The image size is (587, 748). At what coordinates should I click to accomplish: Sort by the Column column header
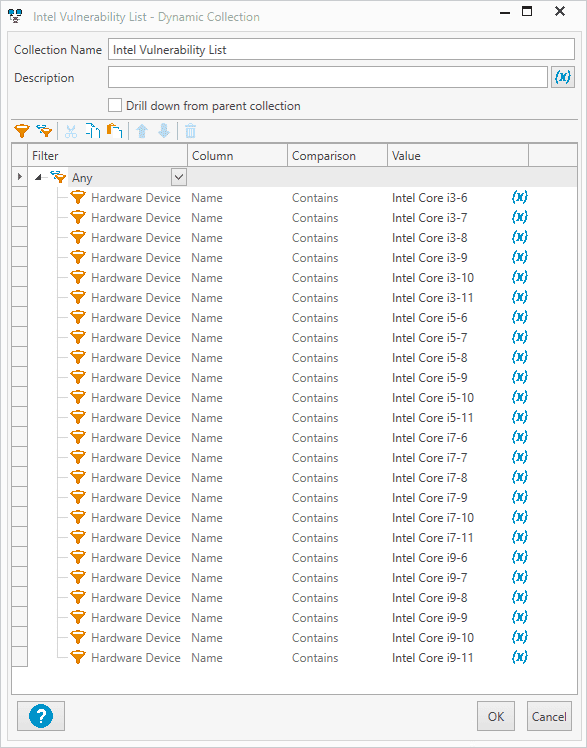click(x=237, y=156)
